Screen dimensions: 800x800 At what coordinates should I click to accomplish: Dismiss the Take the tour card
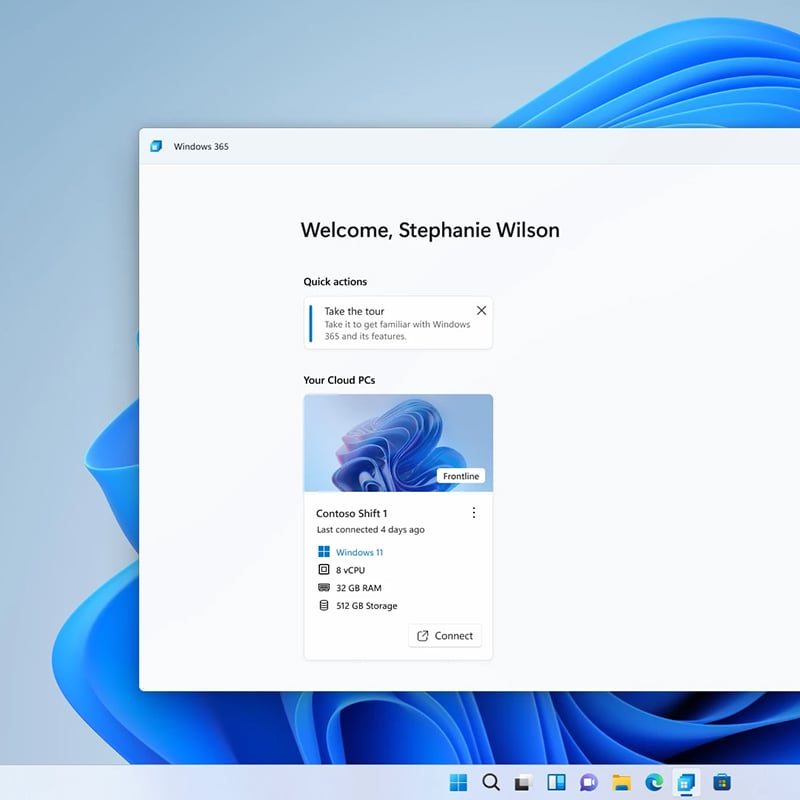[481, 310]
